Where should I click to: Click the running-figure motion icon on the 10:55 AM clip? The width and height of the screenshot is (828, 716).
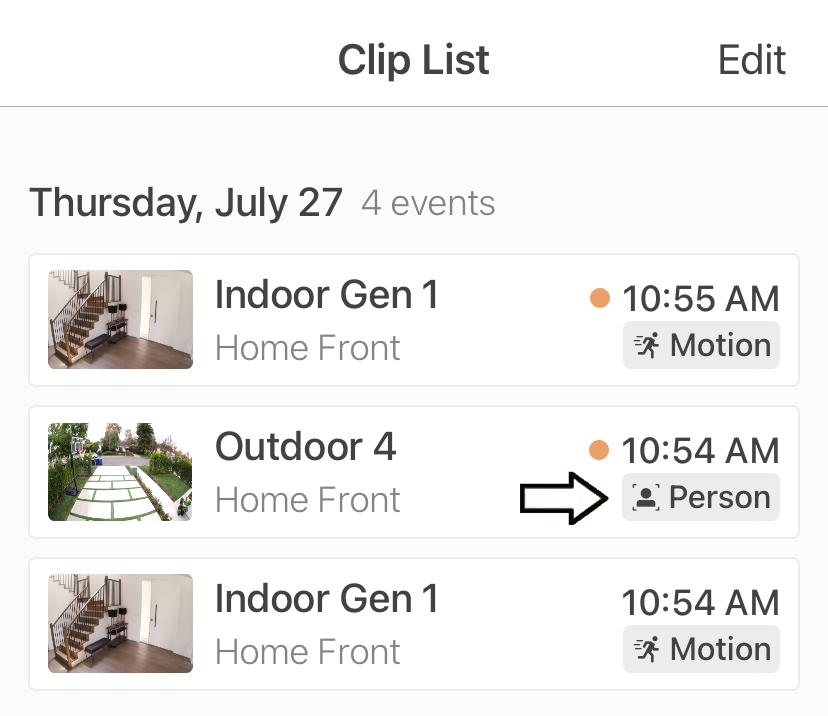click(x=647, y=346)
